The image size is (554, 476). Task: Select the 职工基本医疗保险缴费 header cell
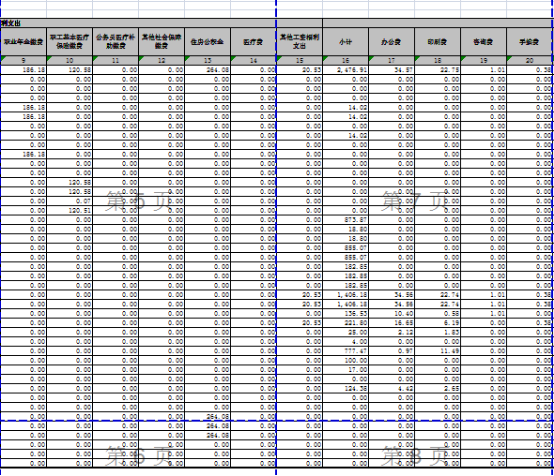(x=70, y=42)
